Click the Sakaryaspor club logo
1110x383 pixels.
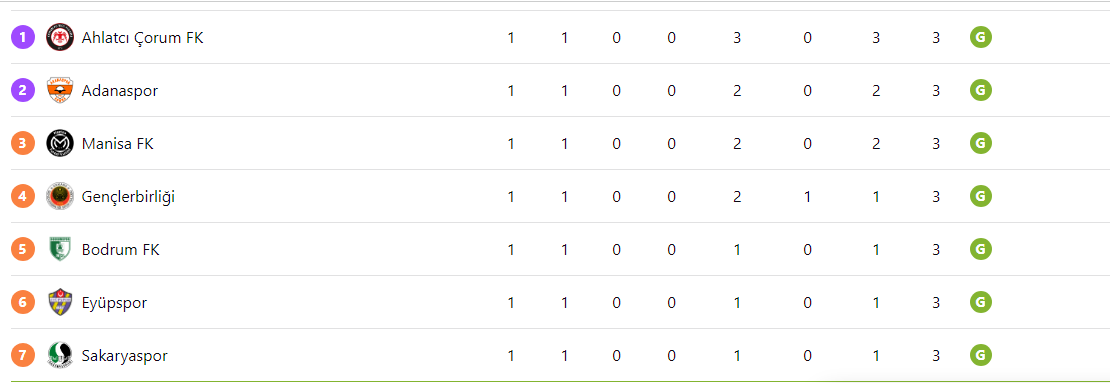pos(59,355)
